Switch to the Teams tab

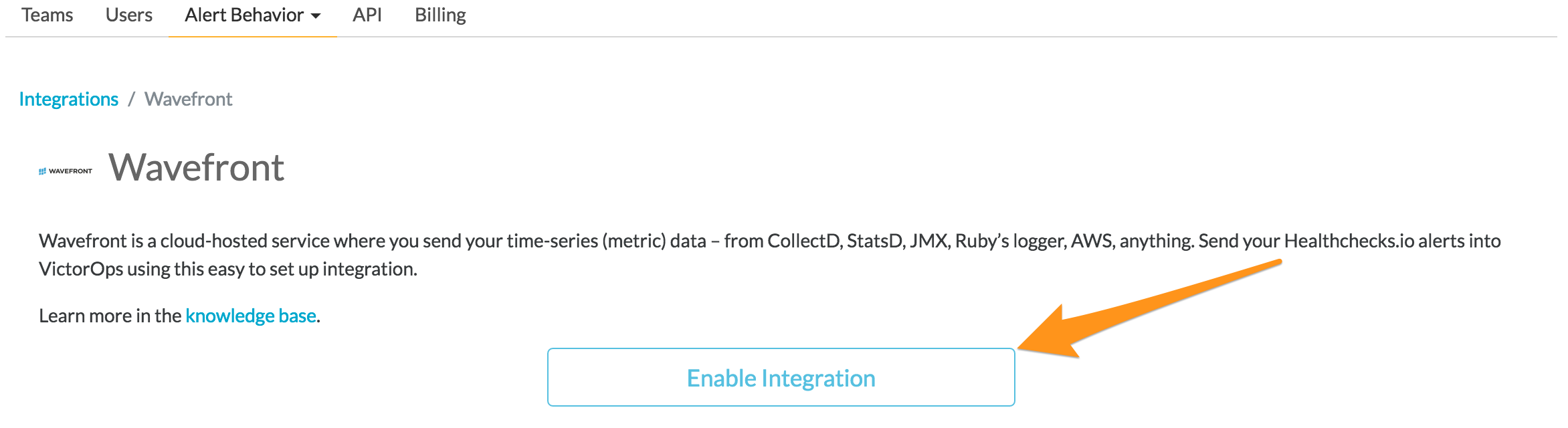(47, 15)
